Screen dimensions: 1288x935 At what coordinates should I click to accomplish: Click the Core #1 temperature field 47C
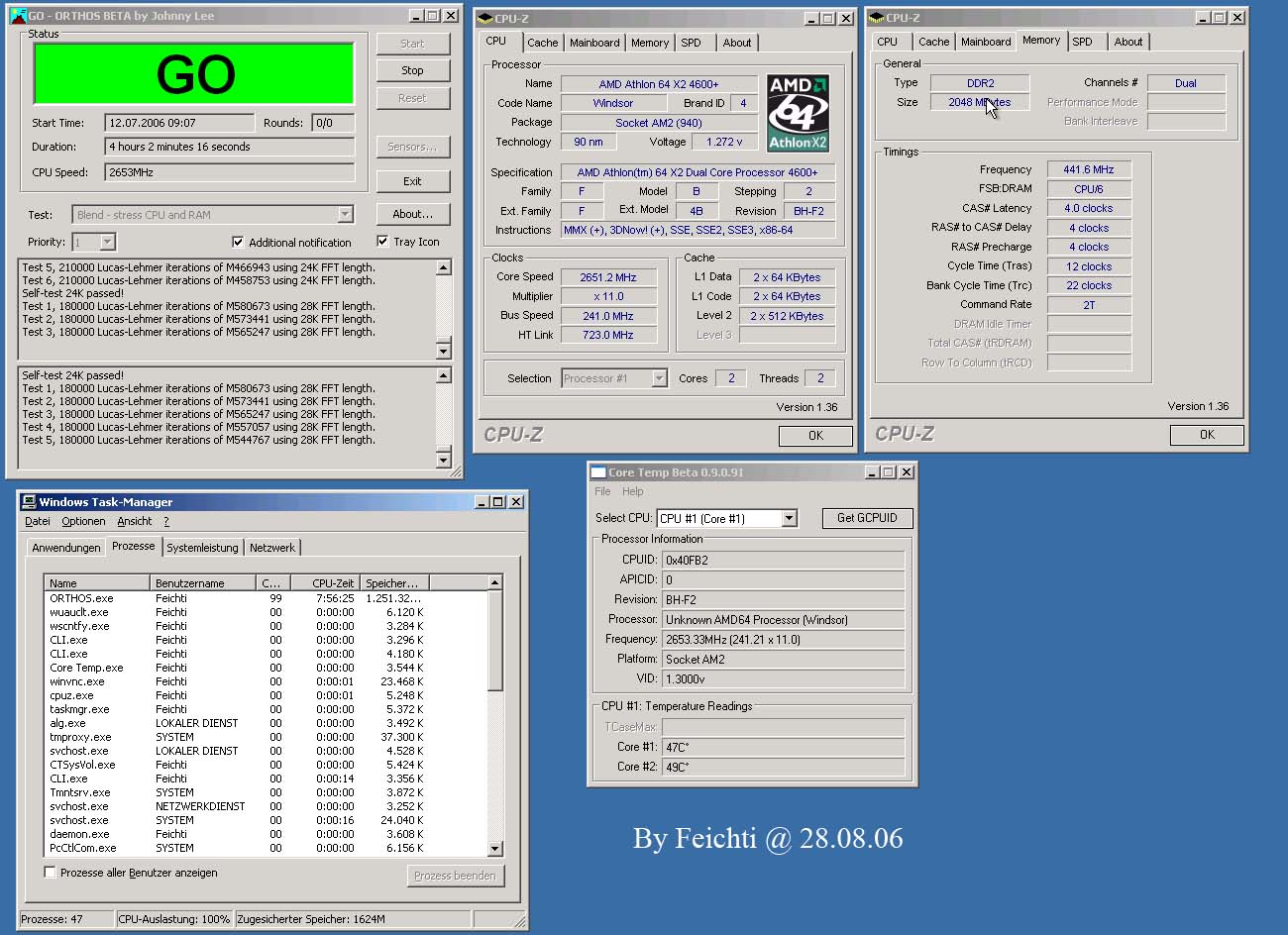point(783,747)
